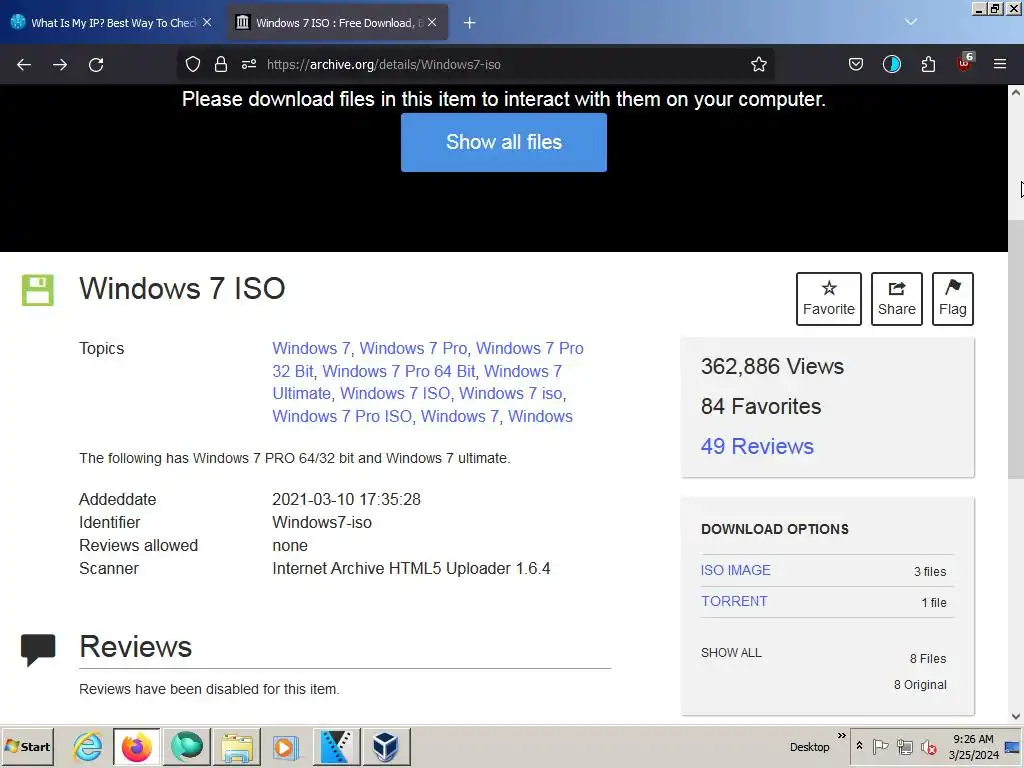Click the Addeddate value 2021-03-10 17:35:28
Image resolution: width=1024 pixels, height=768 pixels.
pos(346,500)
